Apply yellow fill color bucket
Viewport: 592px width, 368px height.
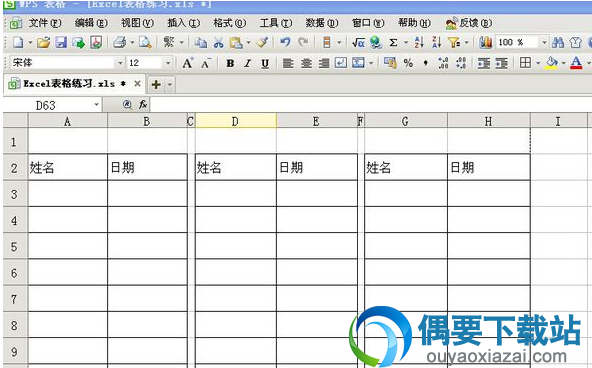552,63
